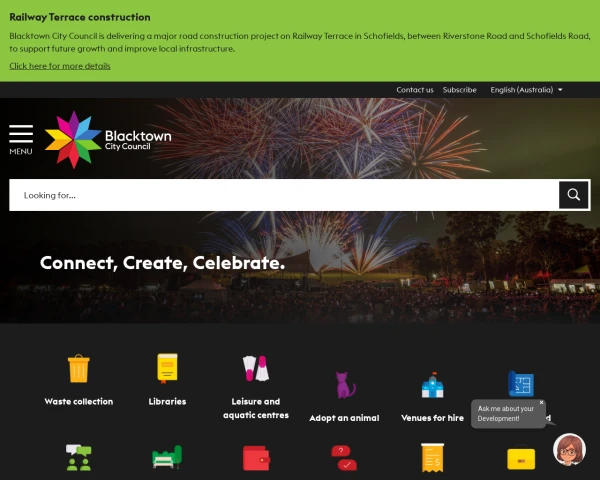Expand the English (Australia) language dropdown
This screenshot has width=600, height=480.
pos(526,90)
